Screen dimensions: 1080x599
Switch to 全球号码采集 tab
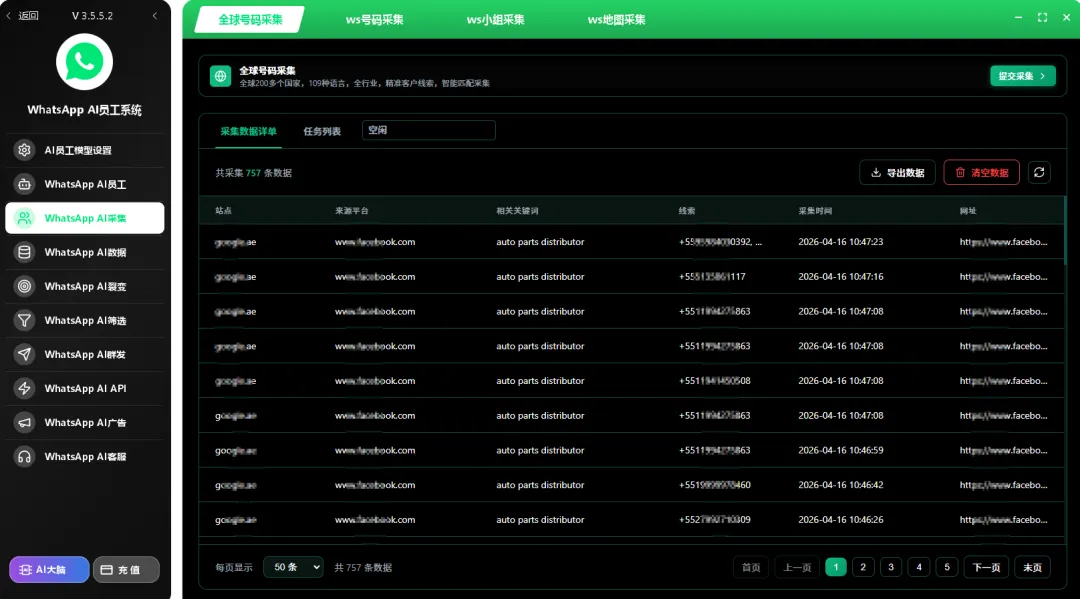point(250,19)
